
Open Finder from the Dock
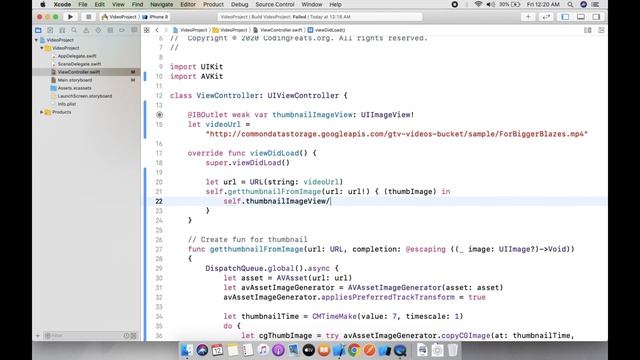pyautogui.click(x=187, y=350)
